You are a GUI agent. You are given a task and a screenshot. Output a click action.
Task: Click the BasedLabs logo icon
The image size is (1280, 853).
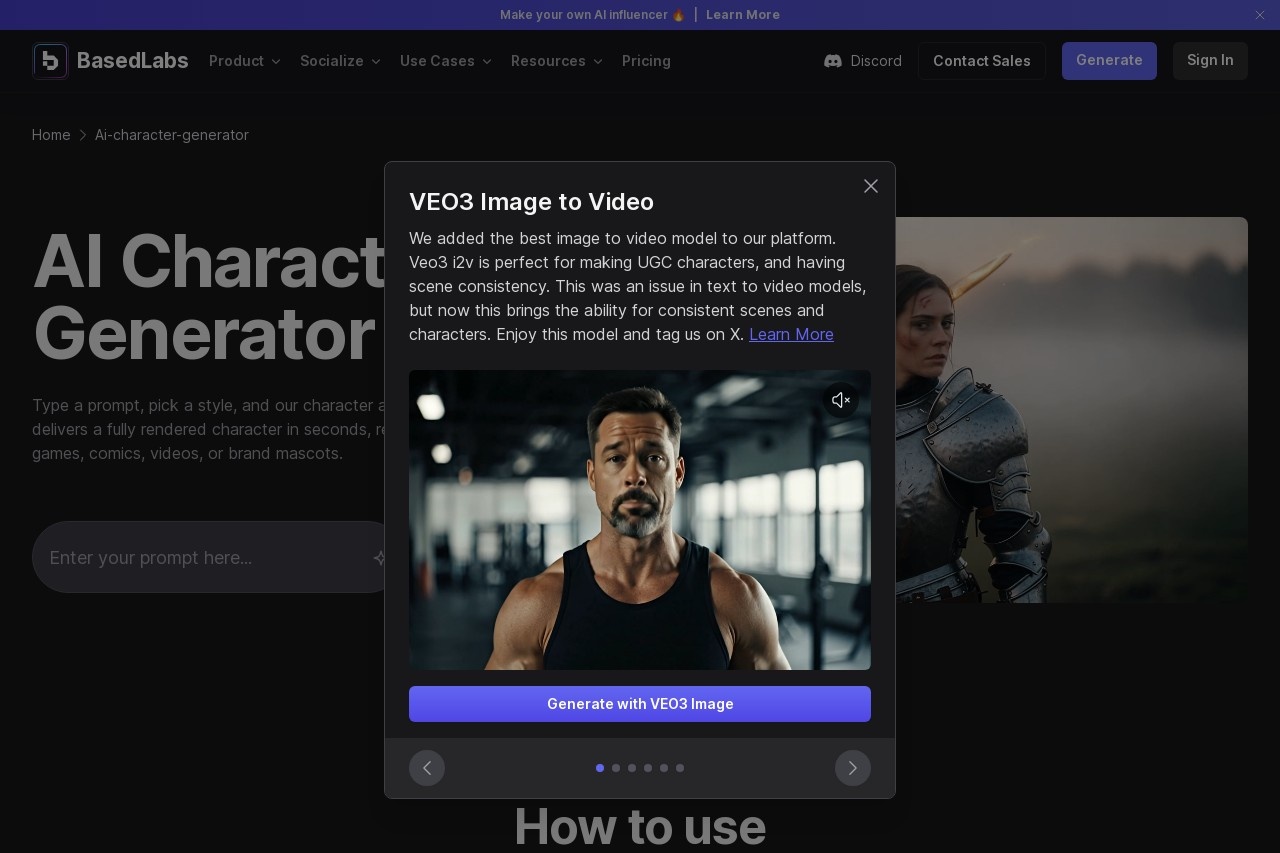coord(50,61)
